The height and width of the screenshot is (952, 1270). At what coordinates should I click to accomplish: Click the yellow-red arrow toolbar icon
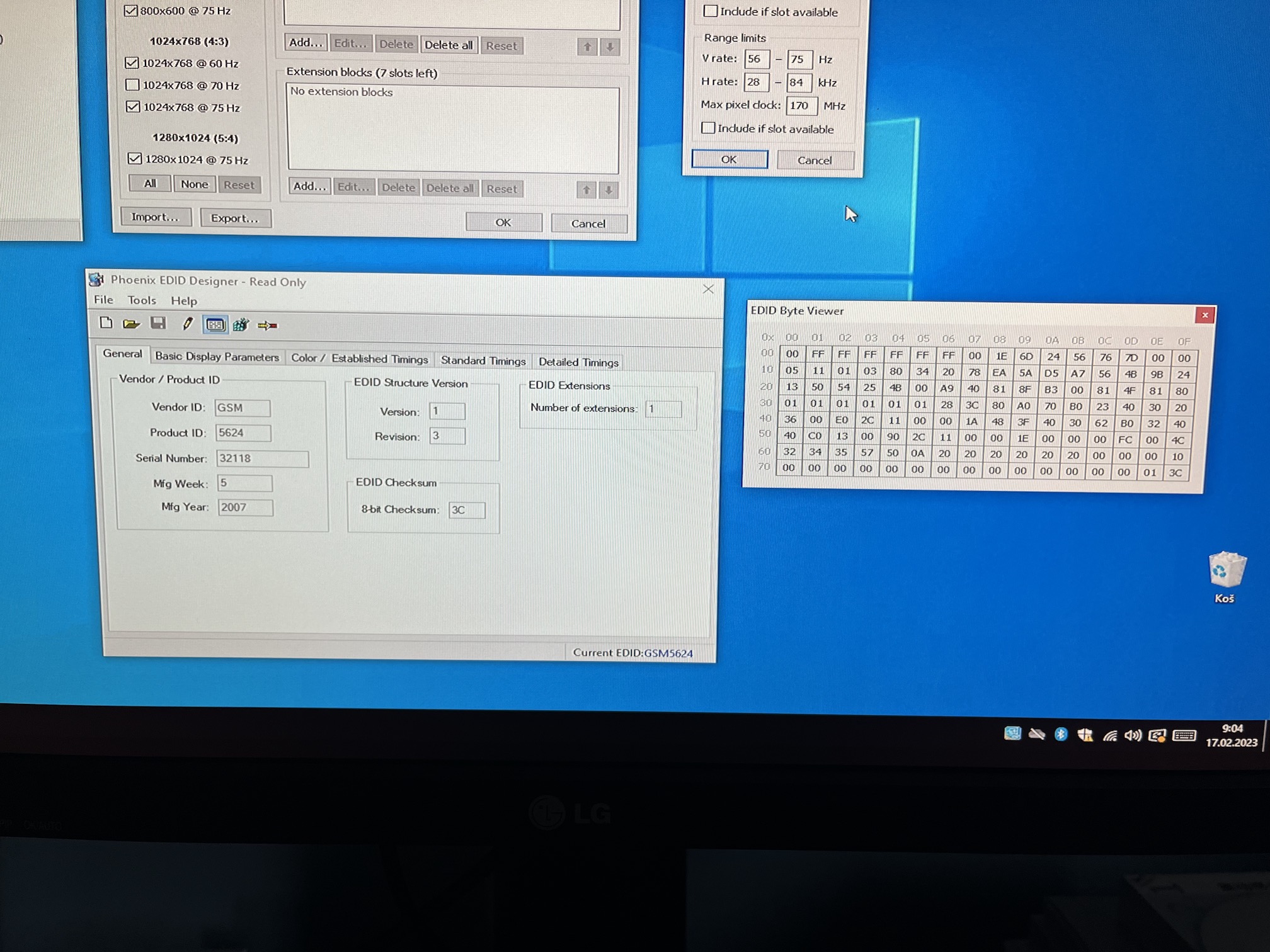point(267,326)
